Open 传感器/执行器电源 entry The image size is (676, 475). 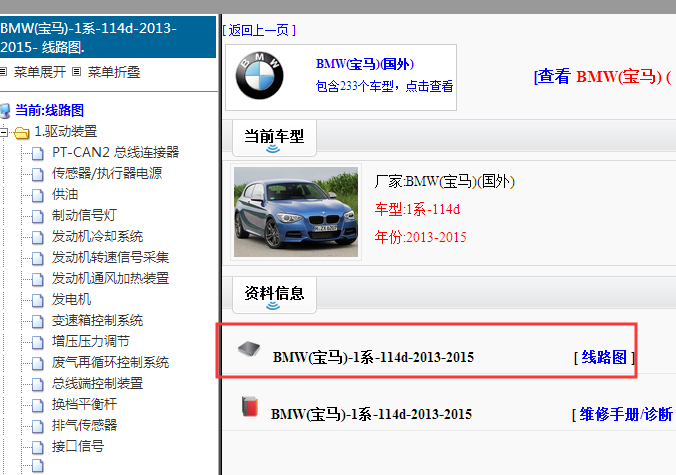coord(107,173)
